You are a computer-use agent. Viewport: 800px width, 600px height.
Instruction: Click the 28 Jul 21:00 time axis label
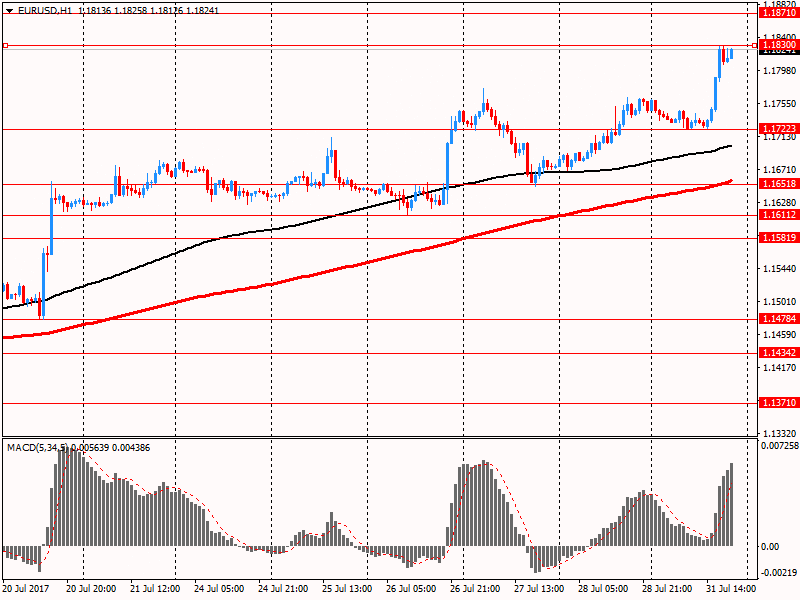pos(667,588)
